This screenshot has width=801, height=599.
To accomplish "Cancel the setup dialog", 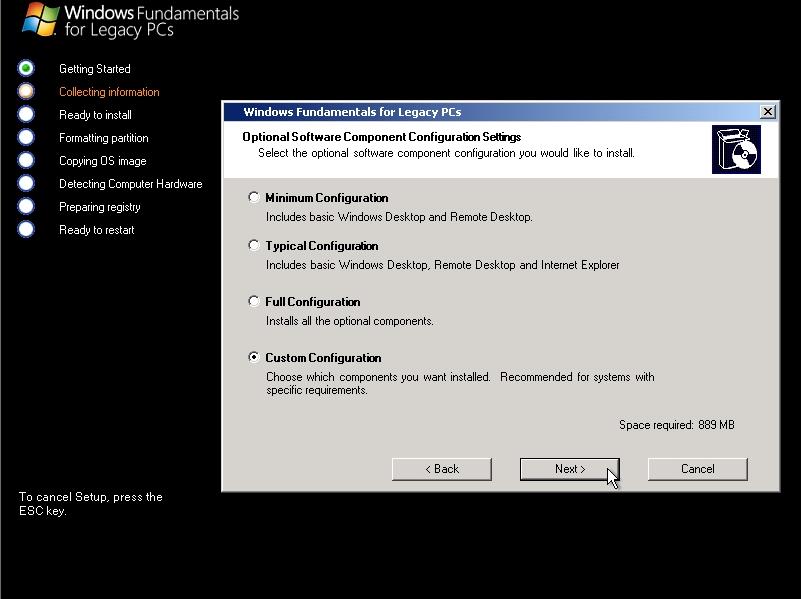I will [698, 469].
